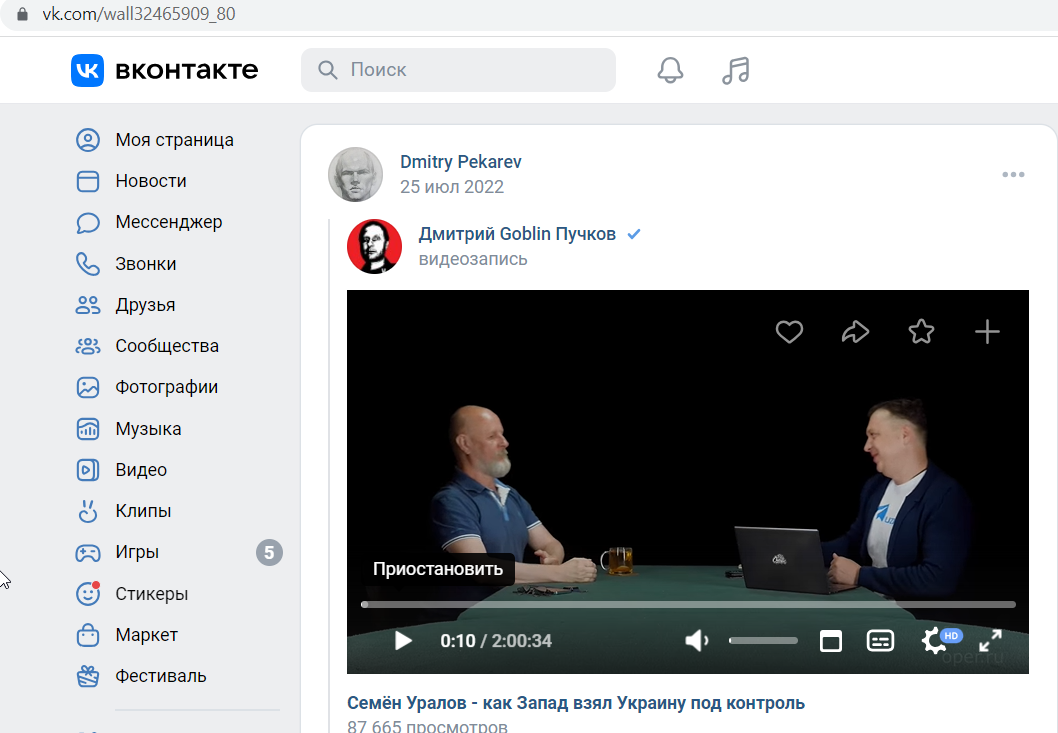Open post options three-dots menu

coord(1013,175)
